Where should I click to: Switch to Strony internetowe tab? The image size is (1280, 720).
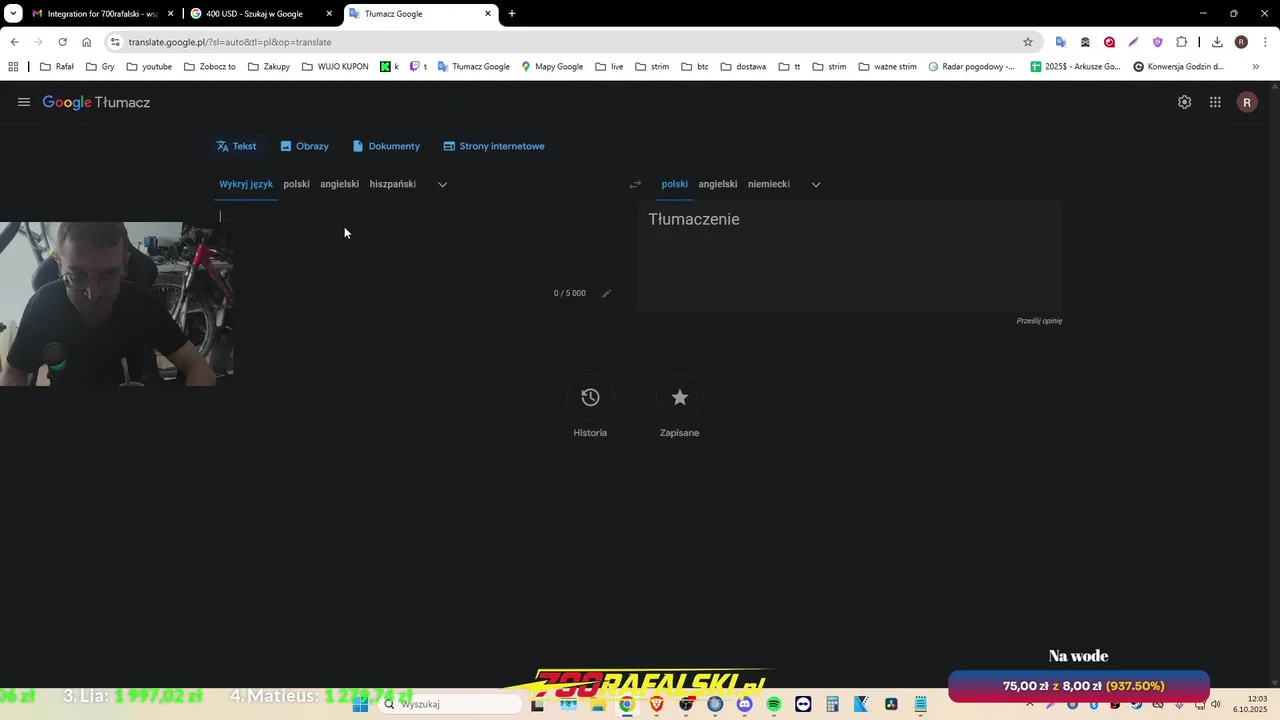coord(494,146)
